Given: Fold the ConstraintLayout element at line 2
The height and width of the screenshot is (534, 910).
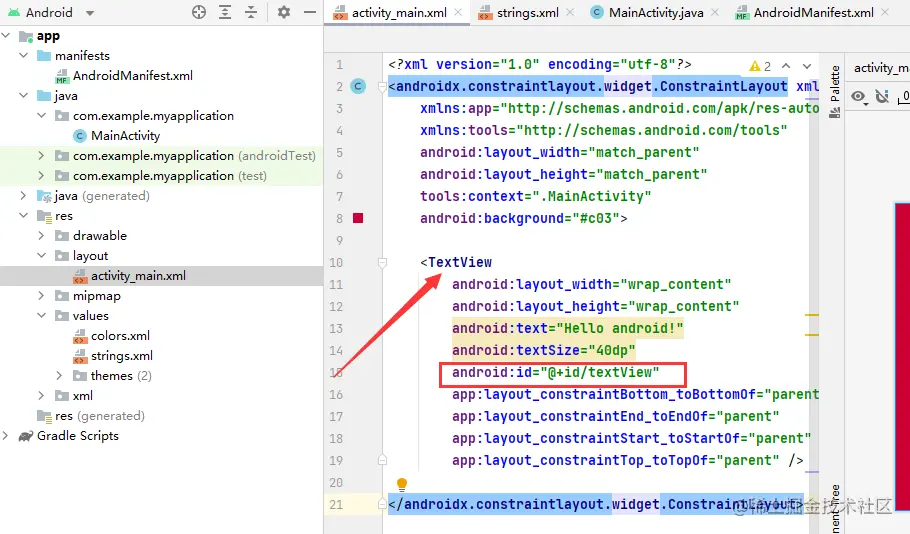Looking at the screenshot, I should [x=382, y=87].
